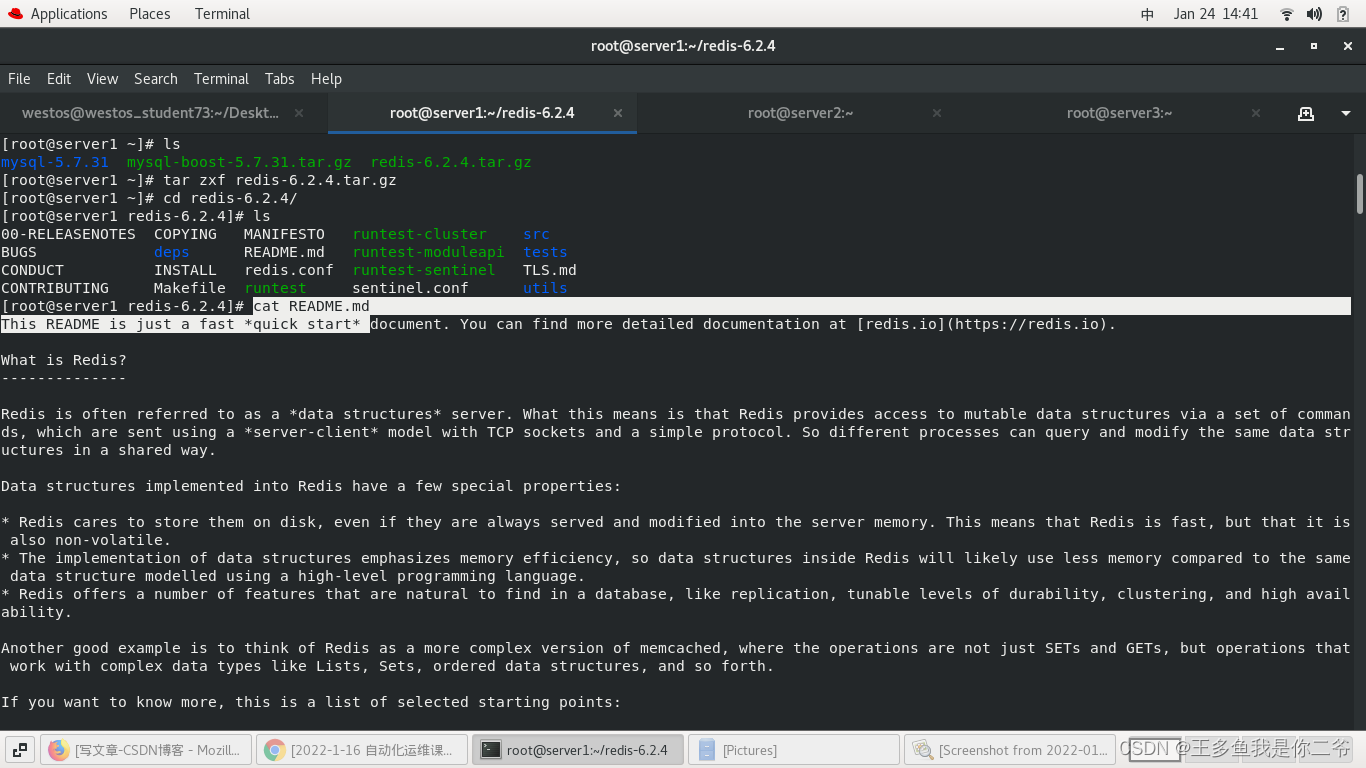Click the battery status icon
Viewport: 1366px width, 768px height.
pos(1344,14)
